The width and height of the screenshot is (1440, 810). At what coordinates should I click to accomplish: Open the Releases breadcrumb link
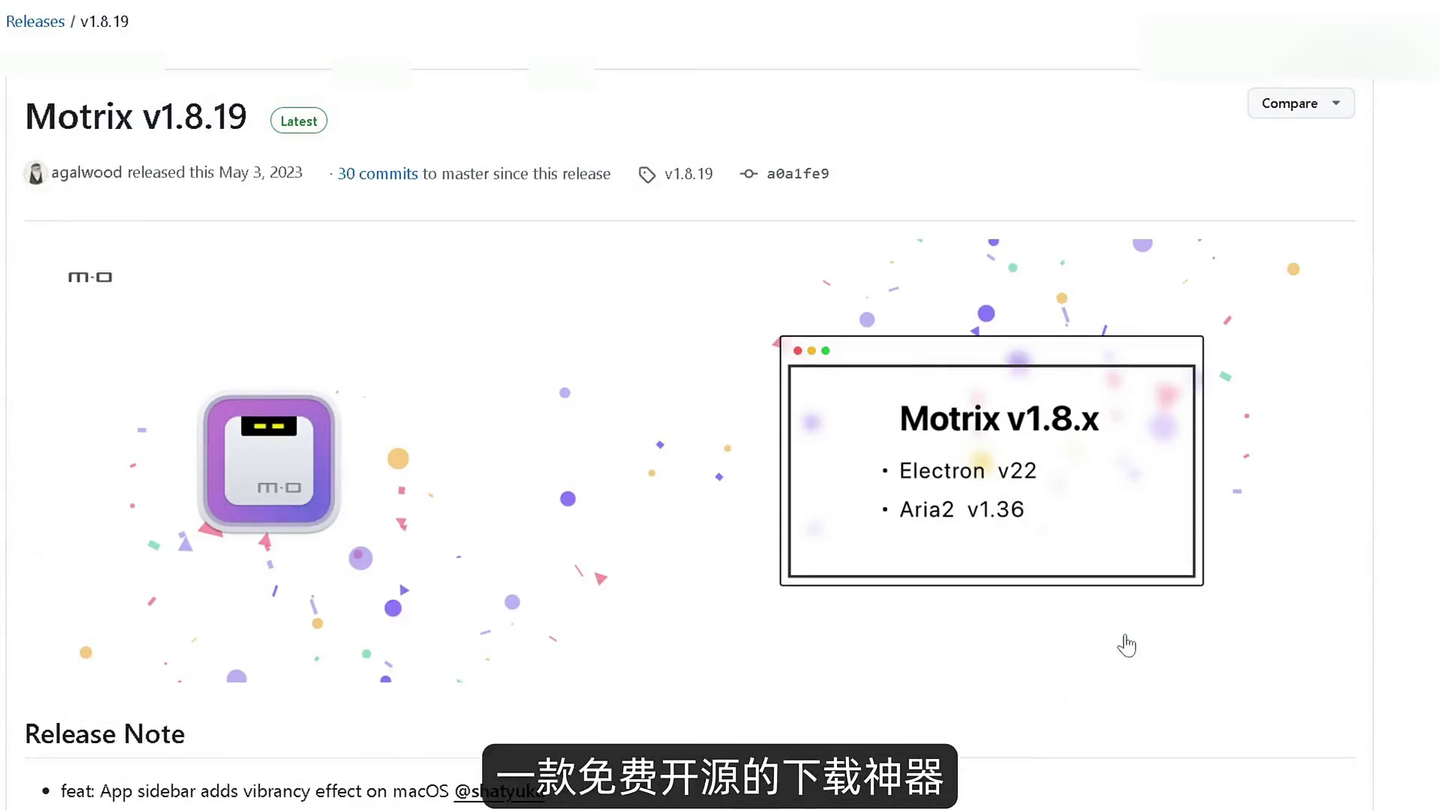coord(35,21)
